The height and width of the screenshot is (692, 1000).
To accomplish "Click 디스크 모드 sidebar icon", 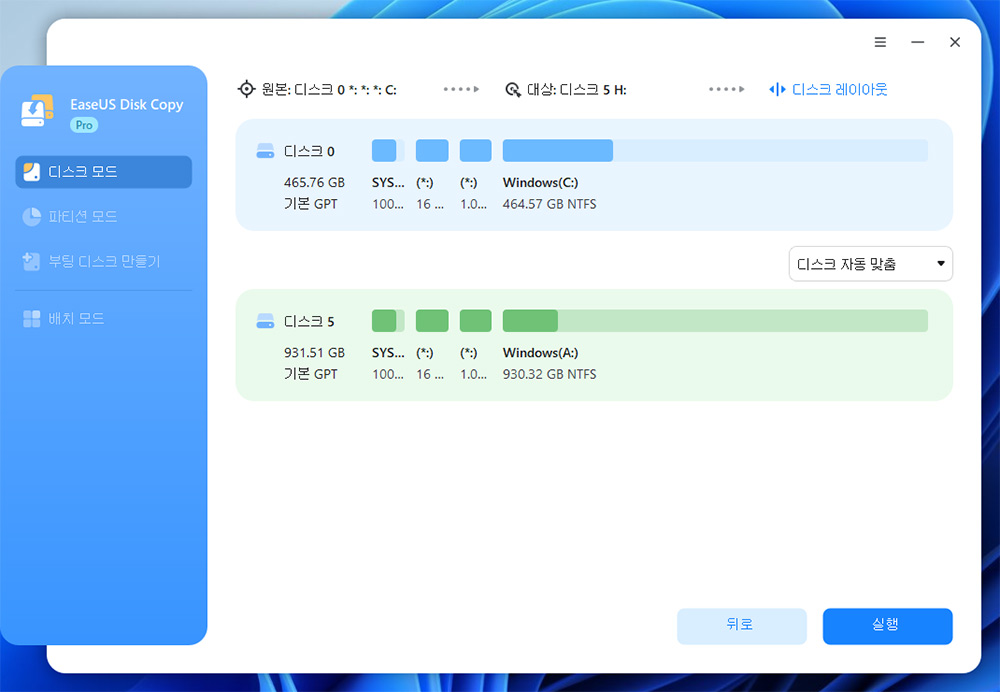I will pos(32,172).
